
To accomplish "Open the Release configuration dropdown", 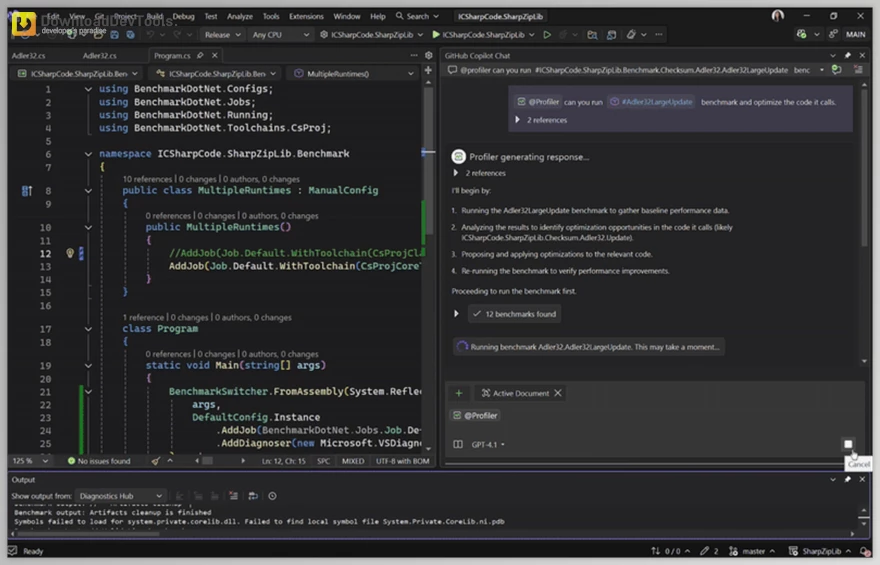I will coord(222,35).
